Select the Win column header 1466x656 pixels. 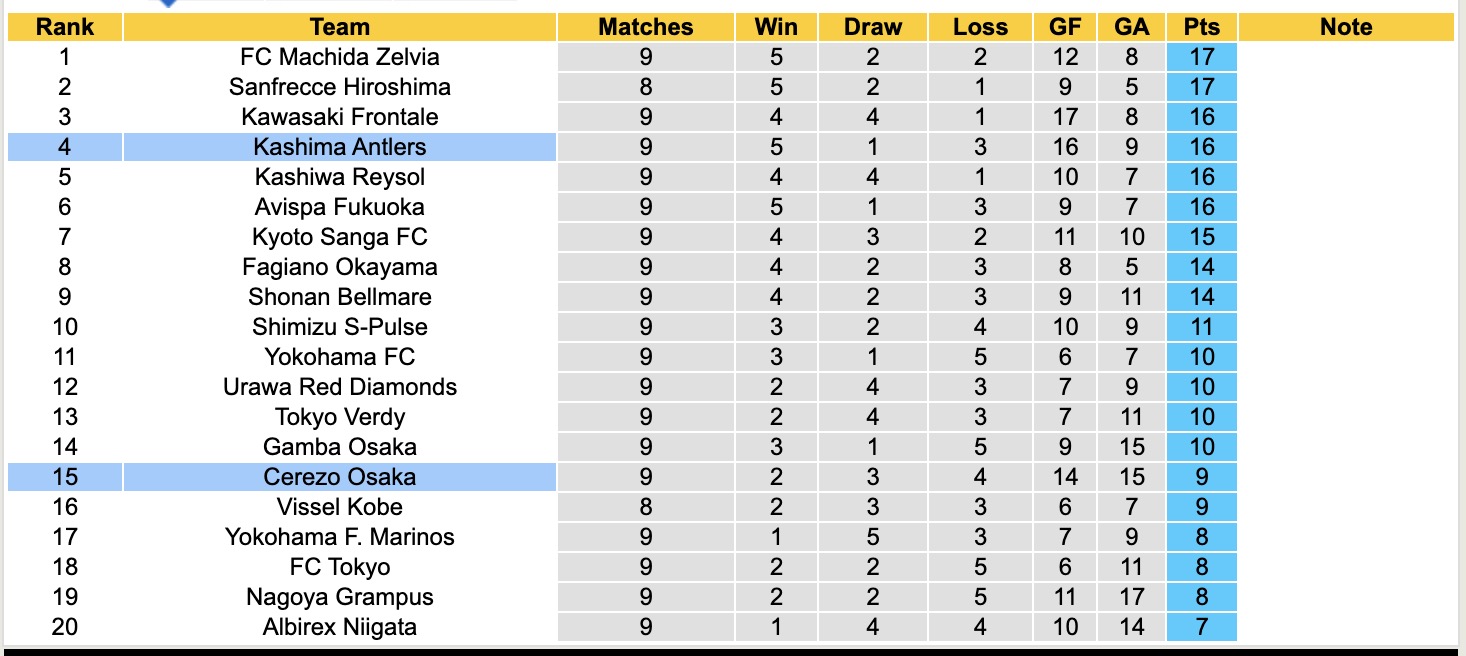tap(776, 27)
